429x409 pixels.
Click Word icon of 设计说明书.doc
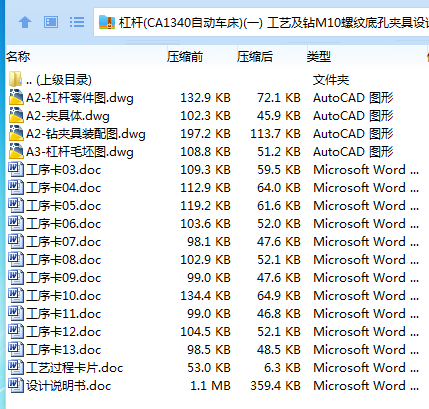click(16, 385)
